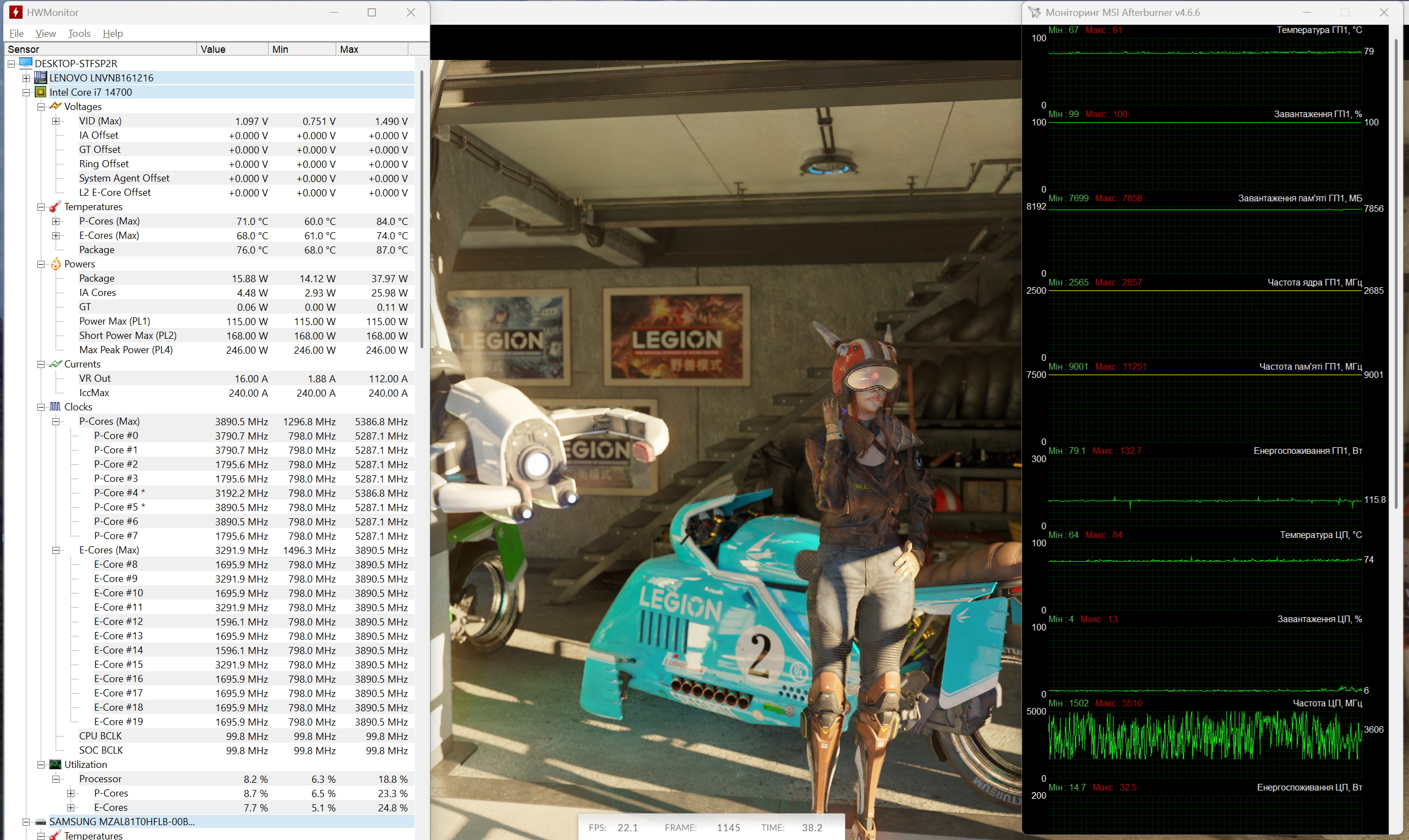Collapse the P-Cores (Max) clocks list
This screenshot has width=1409, height=840.
56,421
